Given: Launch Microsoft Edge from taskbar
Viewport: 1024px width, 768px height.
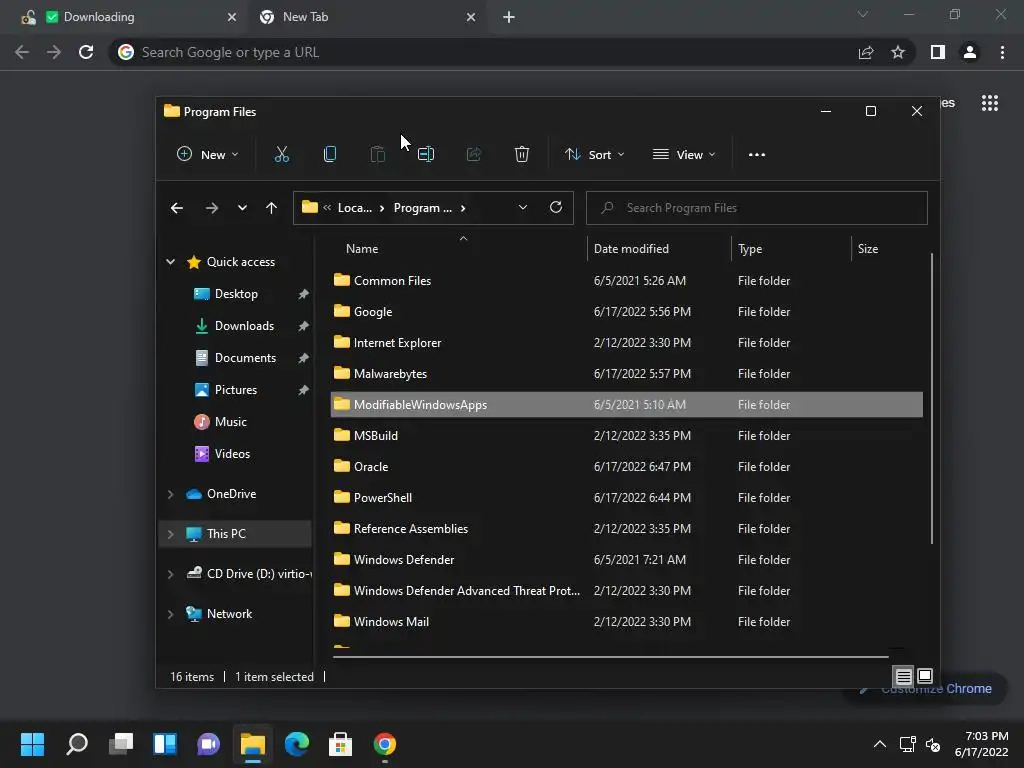Looking at the screenshot, I should click(x=297, y=744).
